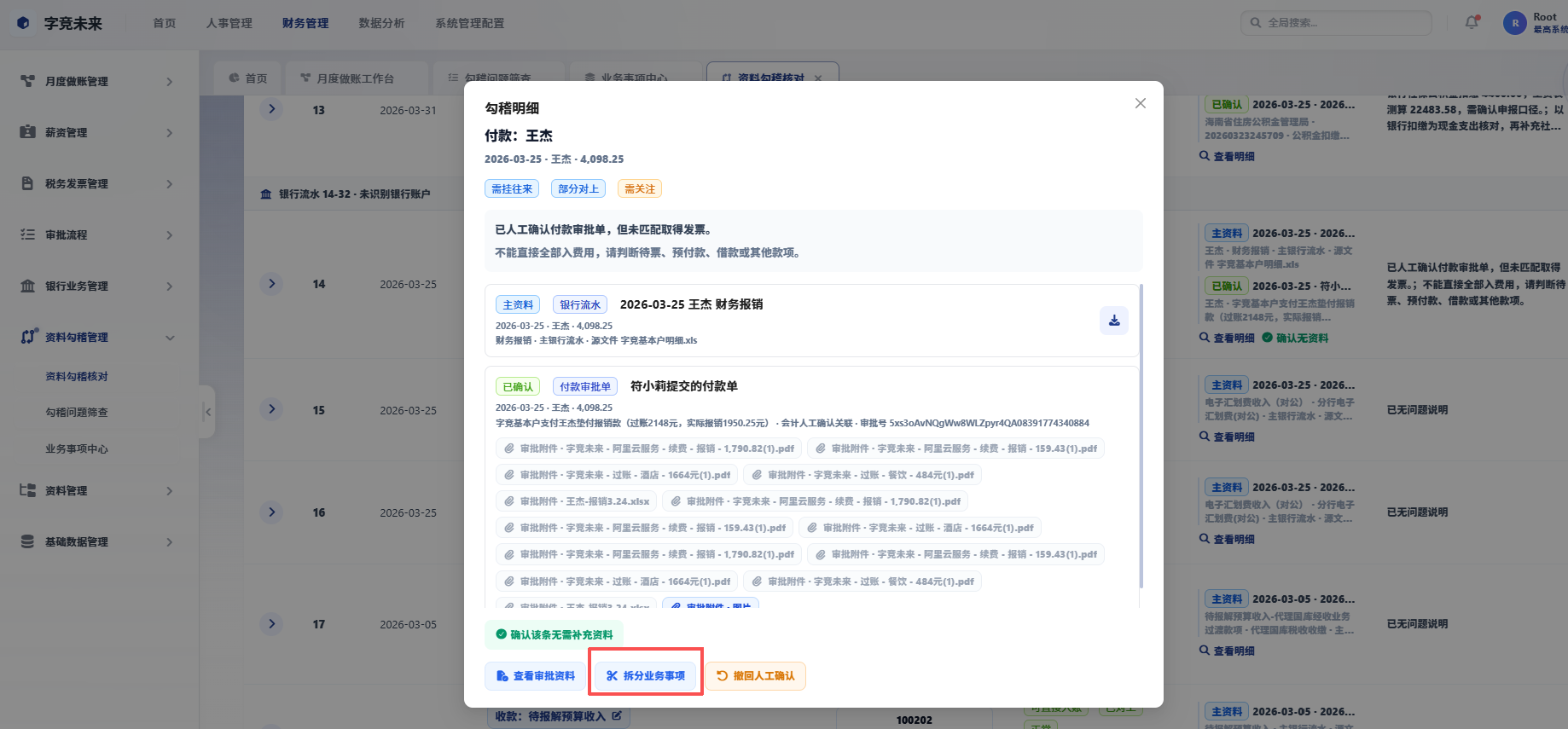Expand the 资料管理 menu chevron
The height and width of the screenshot is (729, 1568).
pos(169,491)
